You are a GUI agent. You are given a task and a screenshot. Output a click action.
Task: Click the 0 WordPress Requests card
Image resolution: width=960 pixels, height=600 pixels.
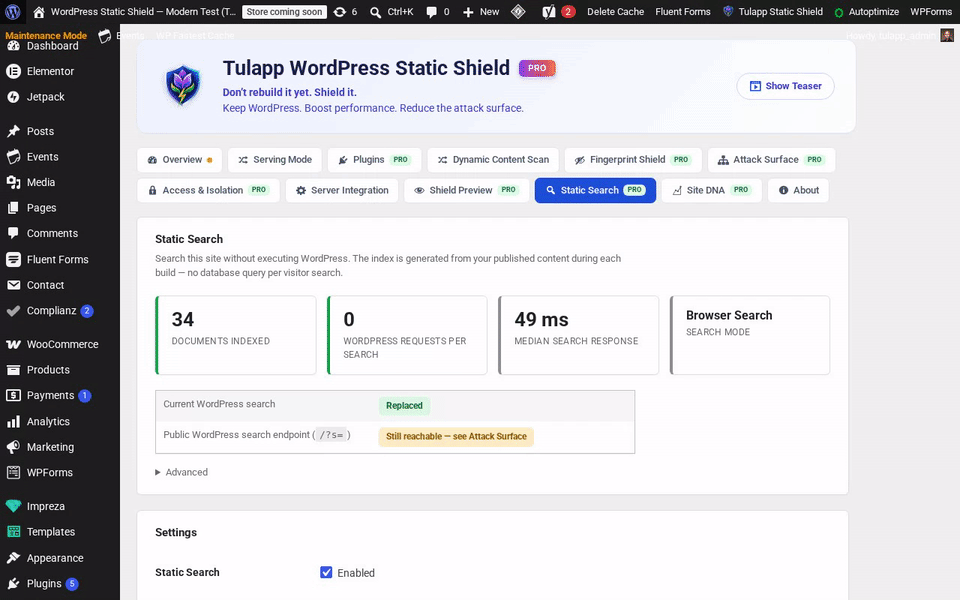click(407, 335)
